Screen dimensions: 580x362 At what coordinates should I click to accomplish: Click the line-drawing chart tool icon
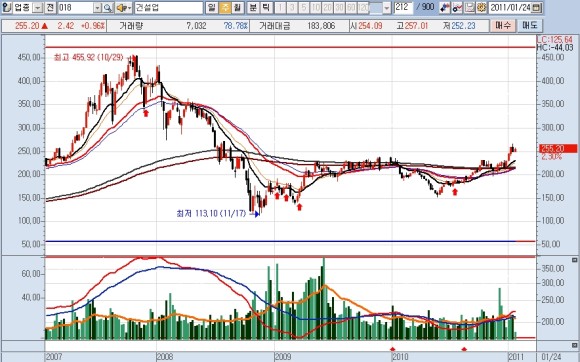457,7
